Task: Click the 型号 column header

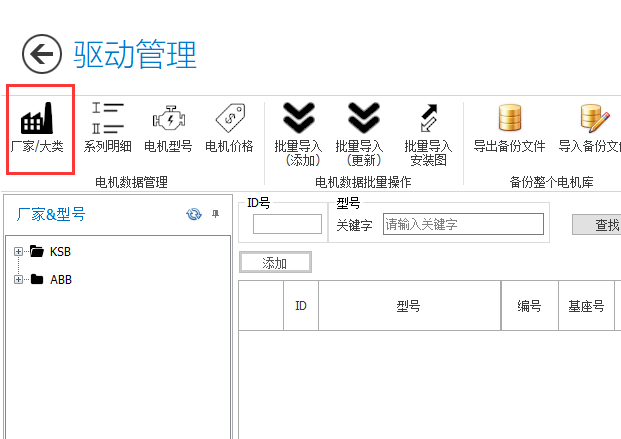Action: pyautogui.click(x=410, y=305)
